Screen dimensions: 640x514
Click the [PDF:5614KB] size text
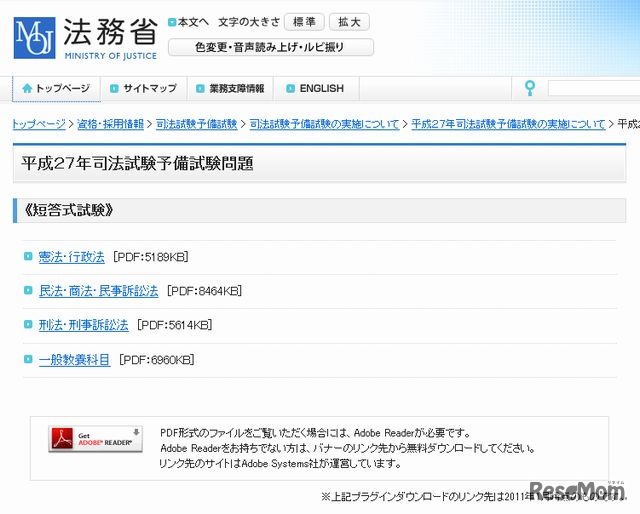point(174,325)
